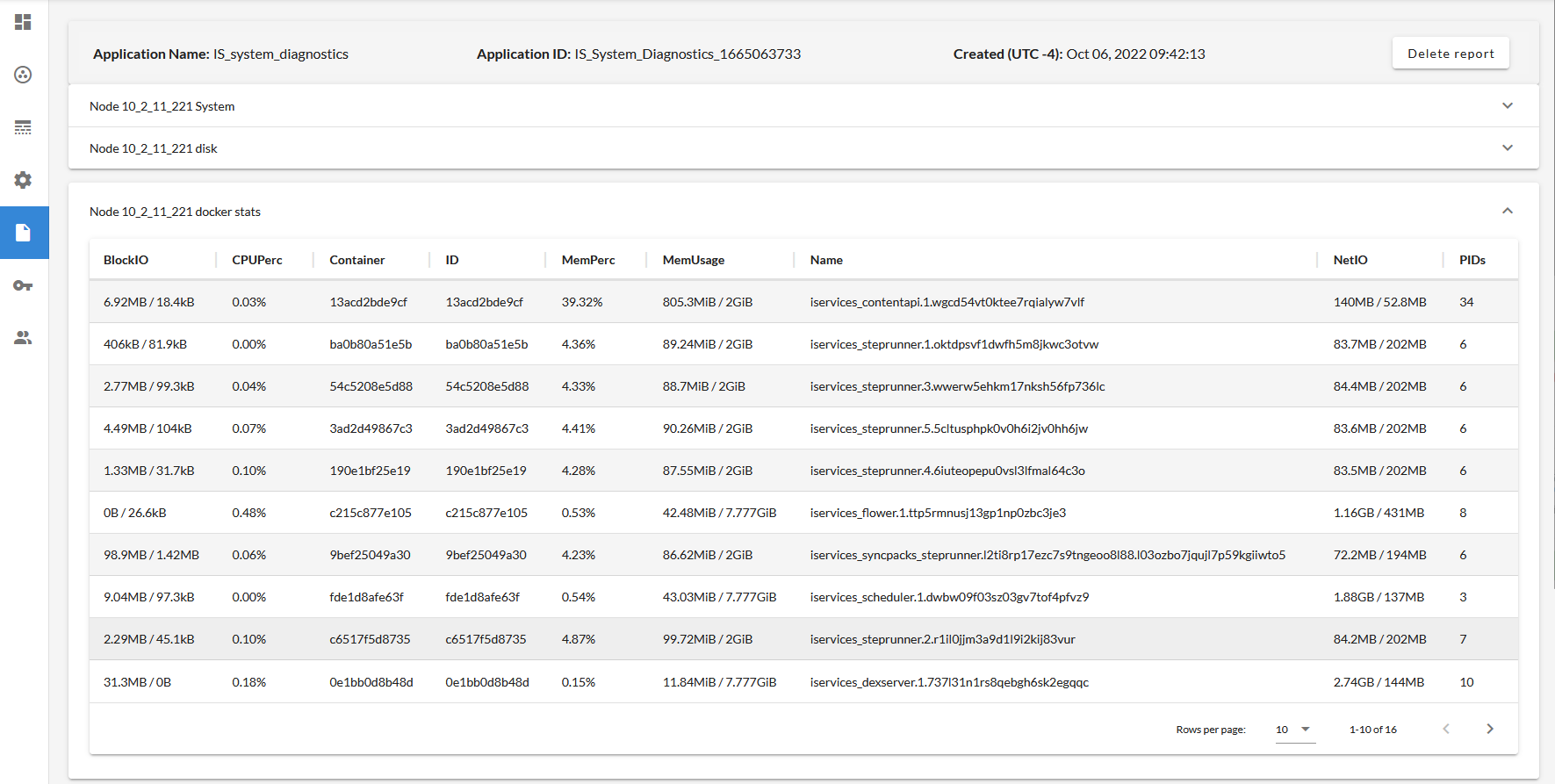Click the PIDs column header
1555x784 pixels.
pyautogui.click(x=1472, y=260)
